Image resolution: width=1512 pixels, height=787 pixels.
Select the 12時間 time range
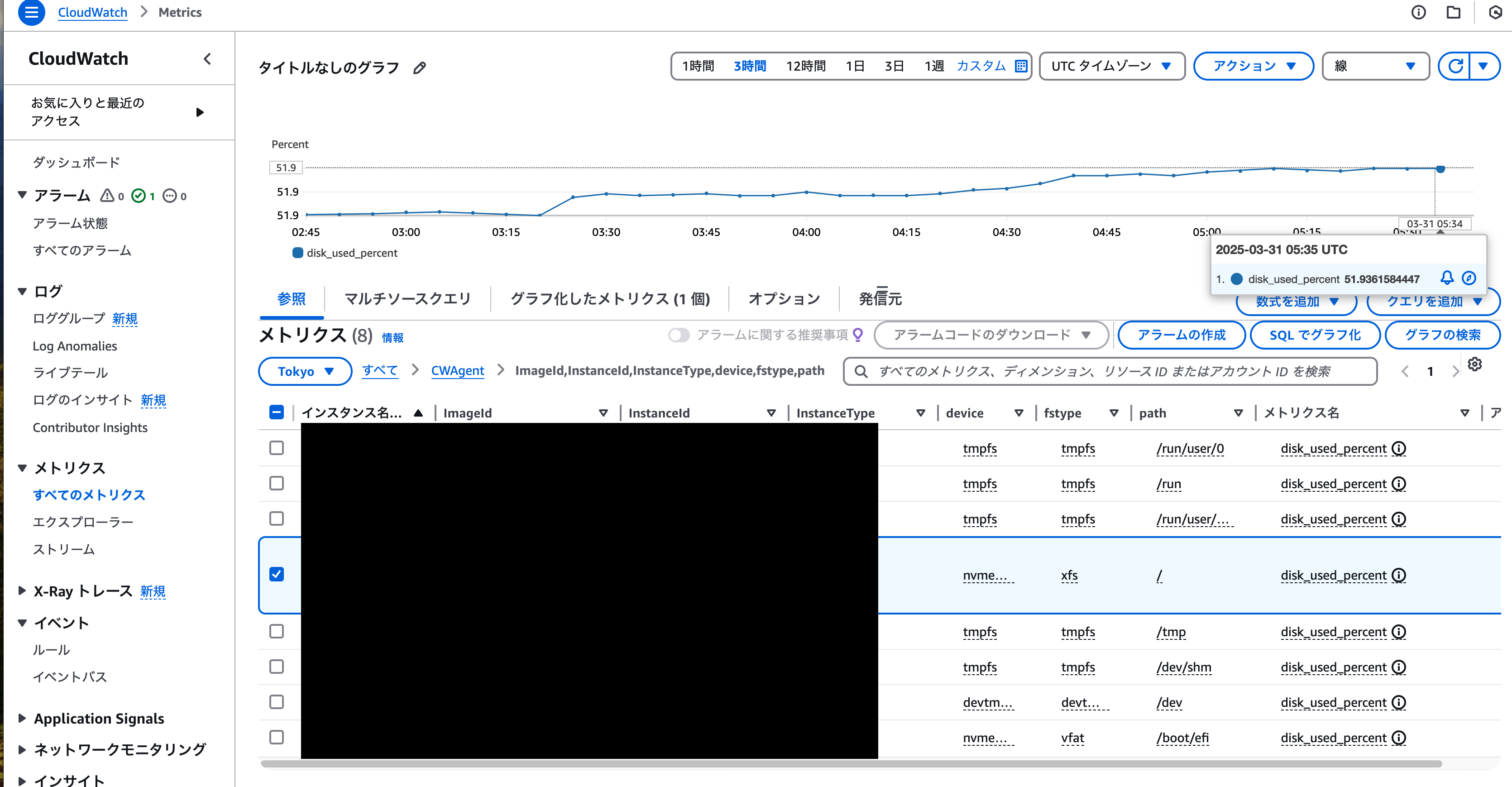point(805,66)
